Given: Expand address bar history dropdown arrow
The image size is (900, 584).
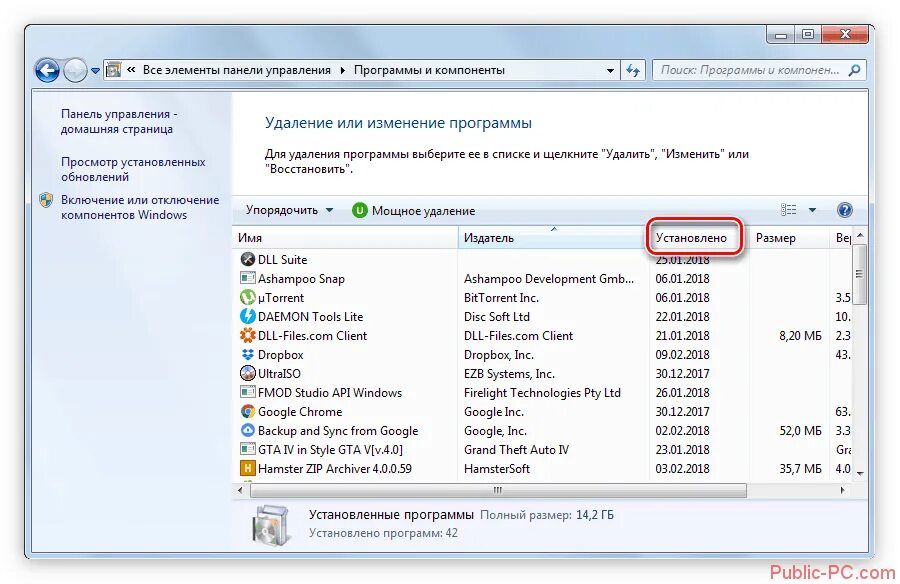Looking at the screenshot, I should [610, 71].
